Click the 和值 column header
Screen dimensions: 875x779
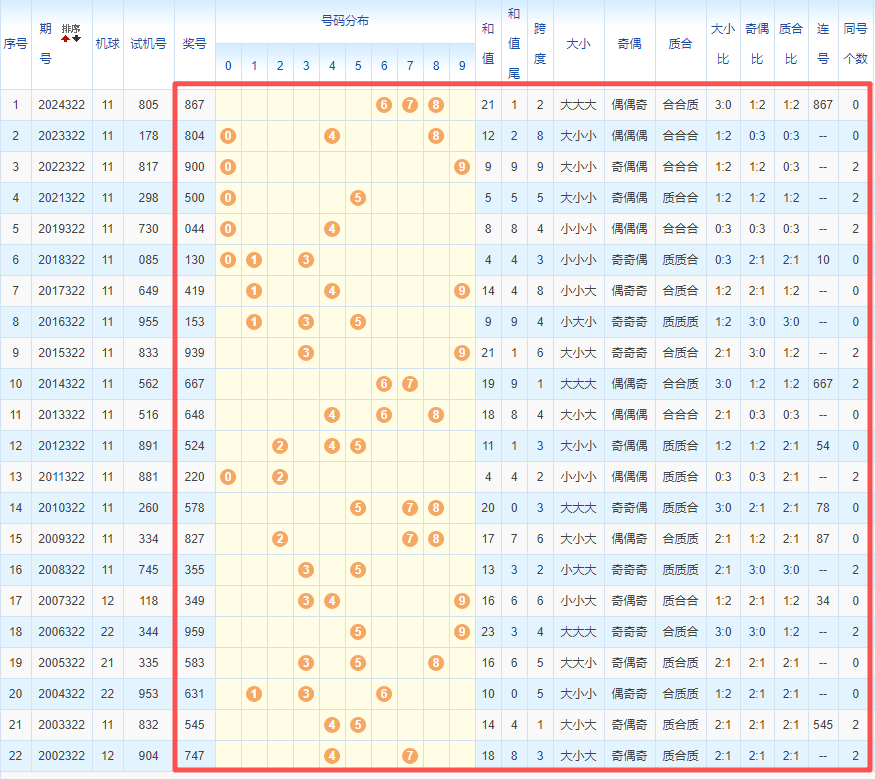tap(488, 44)
